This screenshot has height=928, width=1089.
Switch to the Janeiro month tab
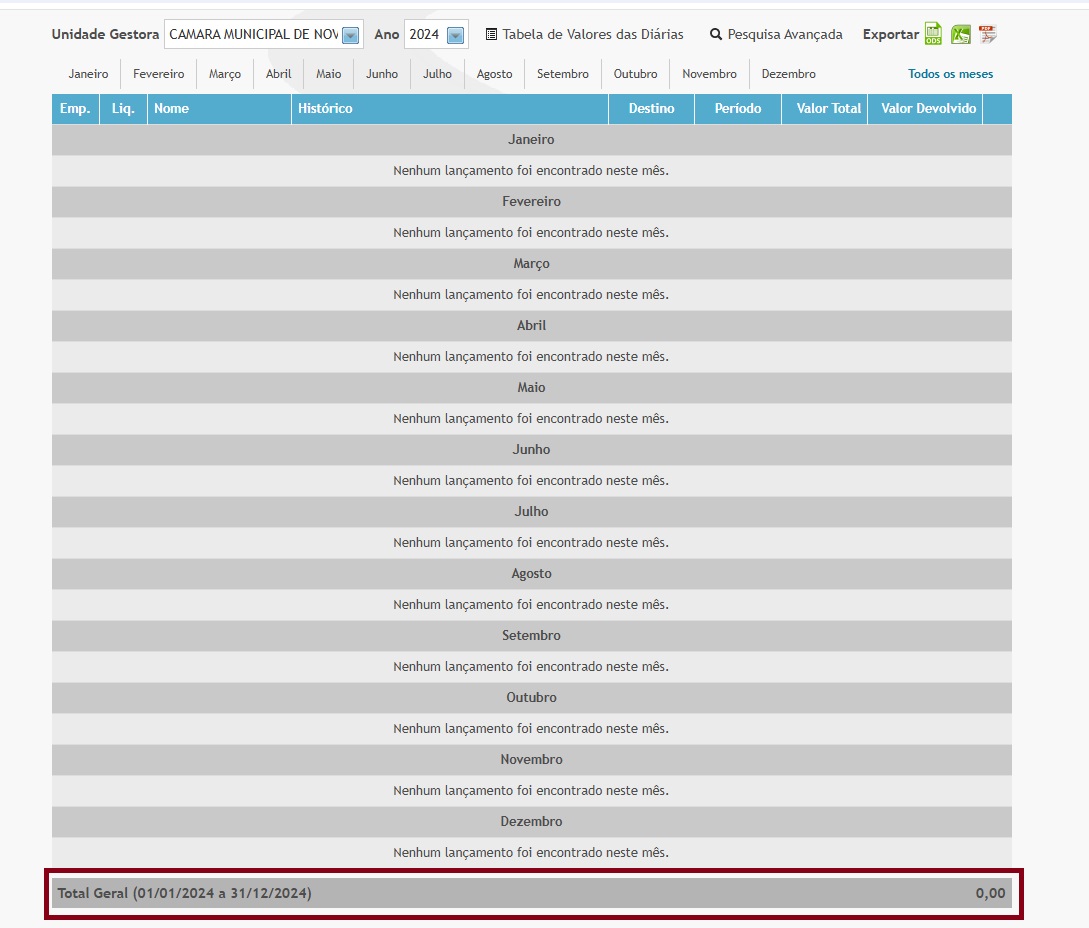[88, 74]
